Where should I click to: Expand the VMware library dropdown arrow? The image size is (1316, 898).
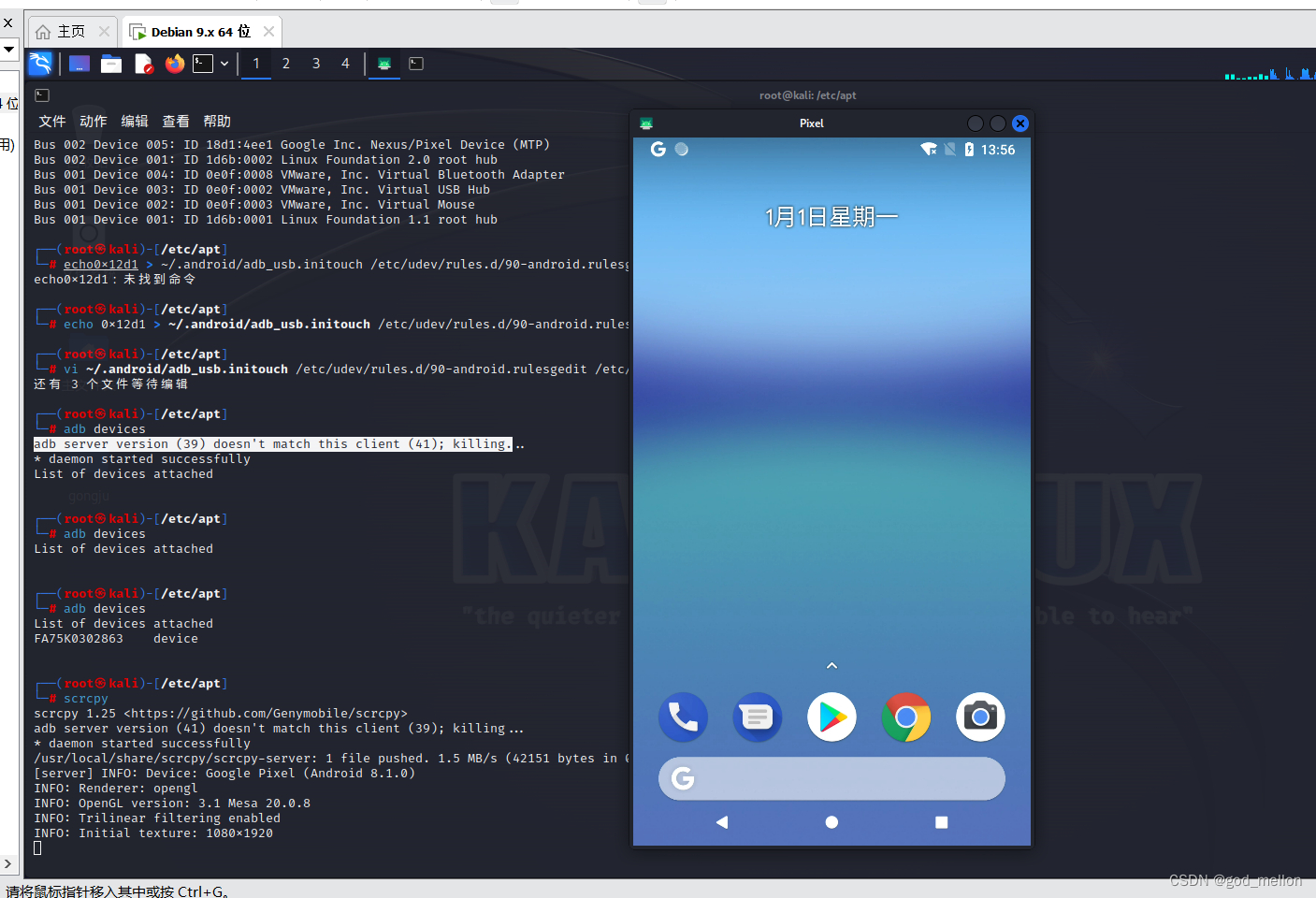coord(8,49)
